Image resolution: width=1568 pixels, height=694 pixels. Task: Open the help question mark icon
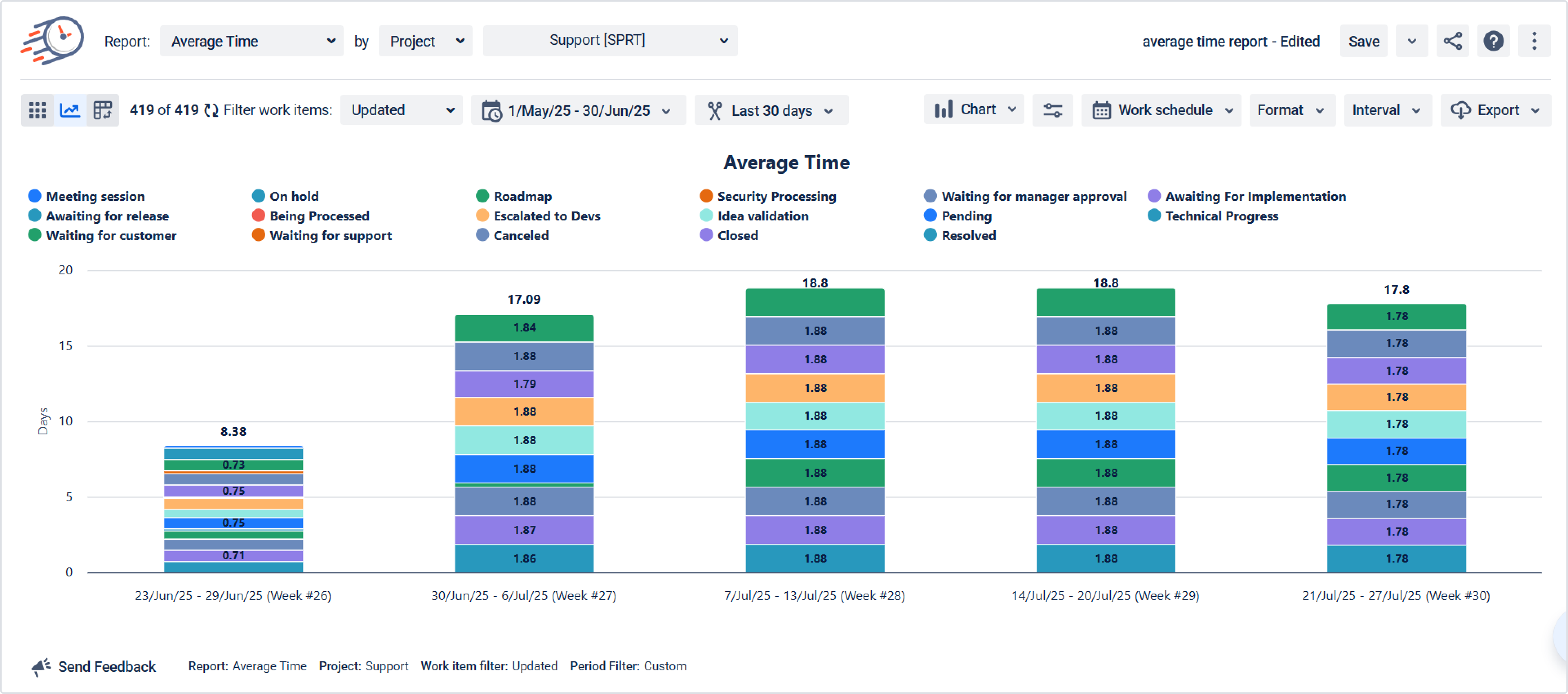[x=1493, y=41]
